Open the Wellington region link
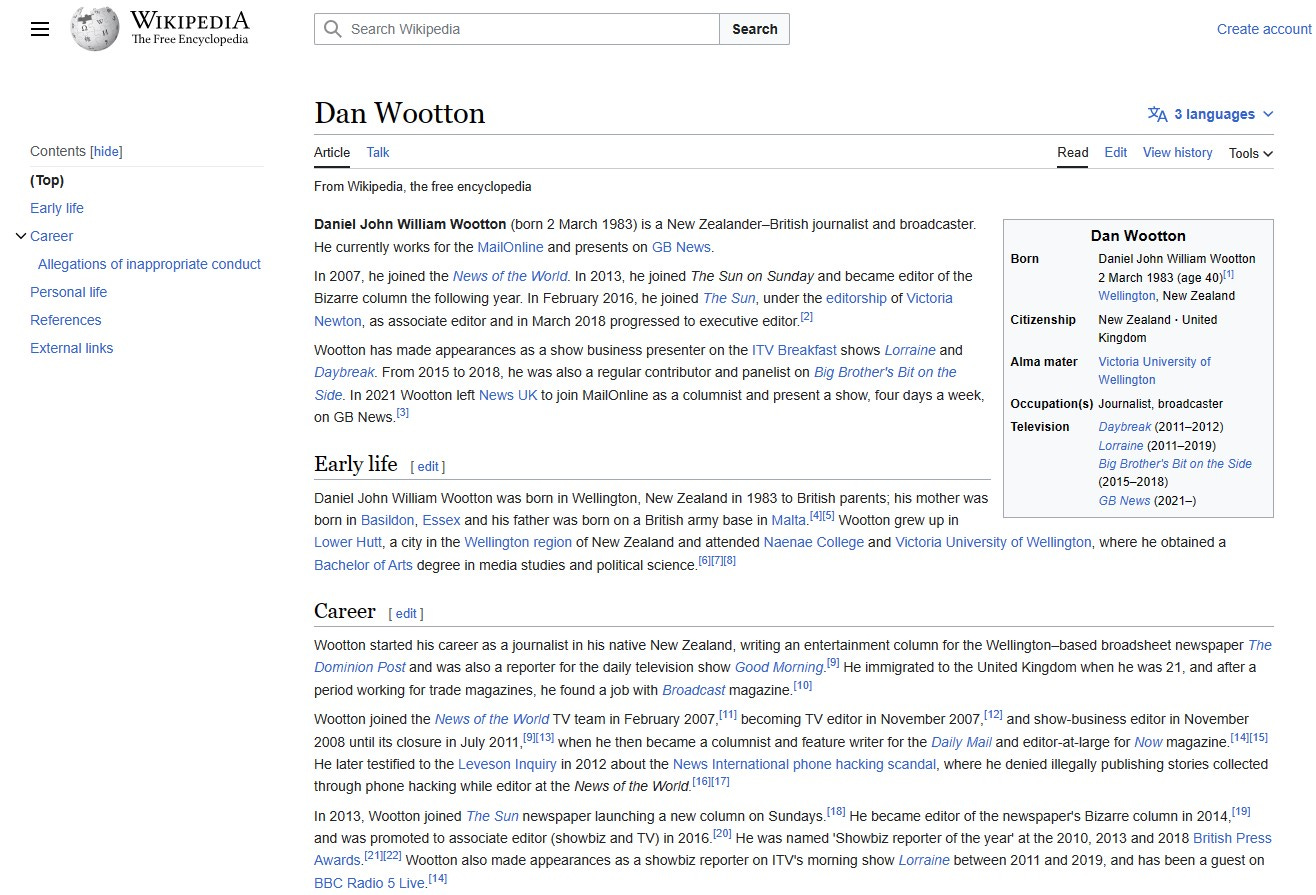This screenshot has width=1316, height=895. (x=518, y=542)
